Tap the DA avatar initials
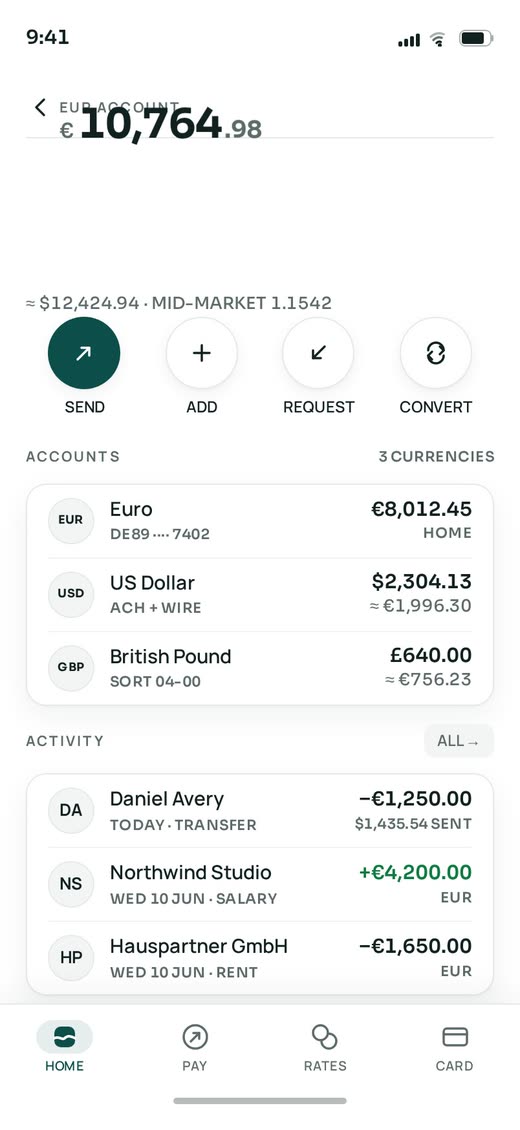The width and height of the screenshot is (520, 1130). click(71, 811)
